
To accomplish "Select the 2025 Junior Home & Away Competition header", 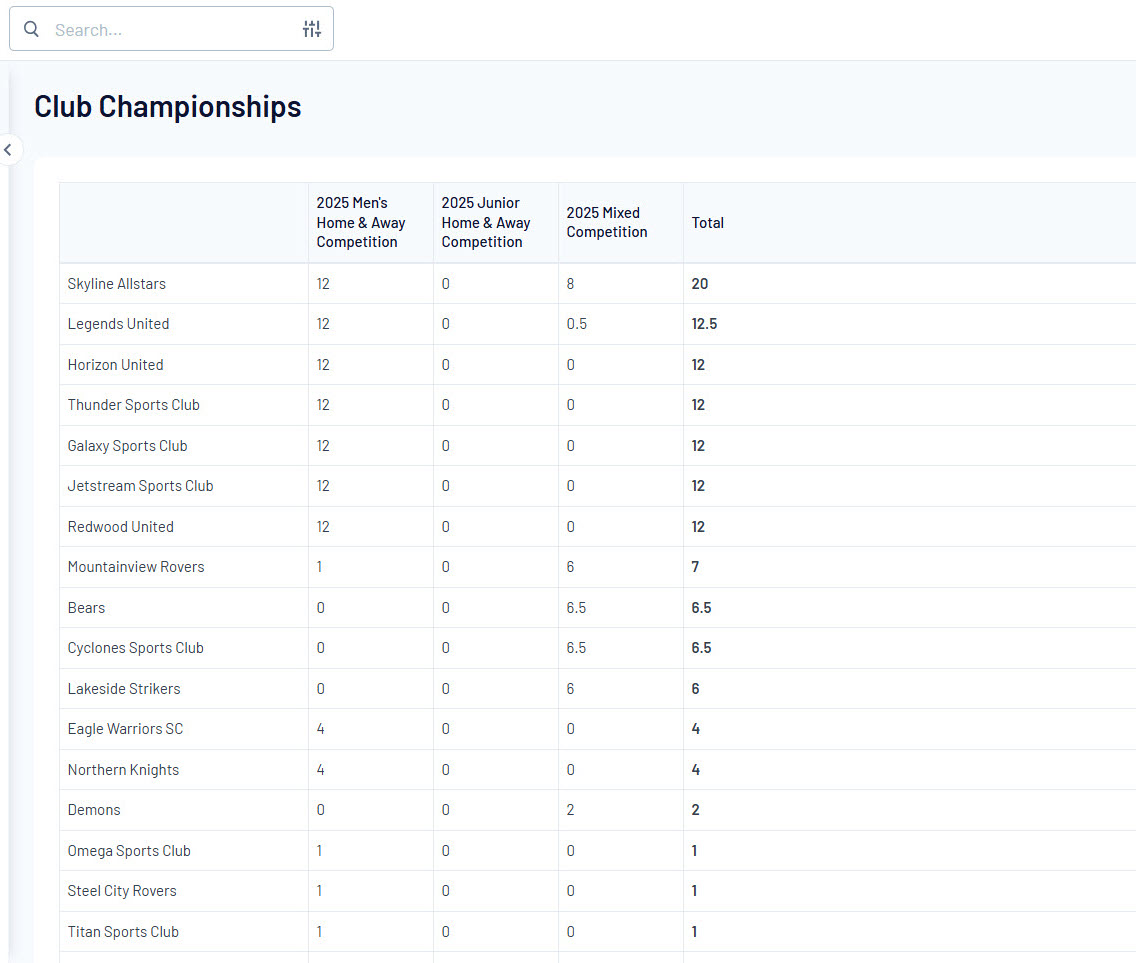I will (x=486, y=222).
